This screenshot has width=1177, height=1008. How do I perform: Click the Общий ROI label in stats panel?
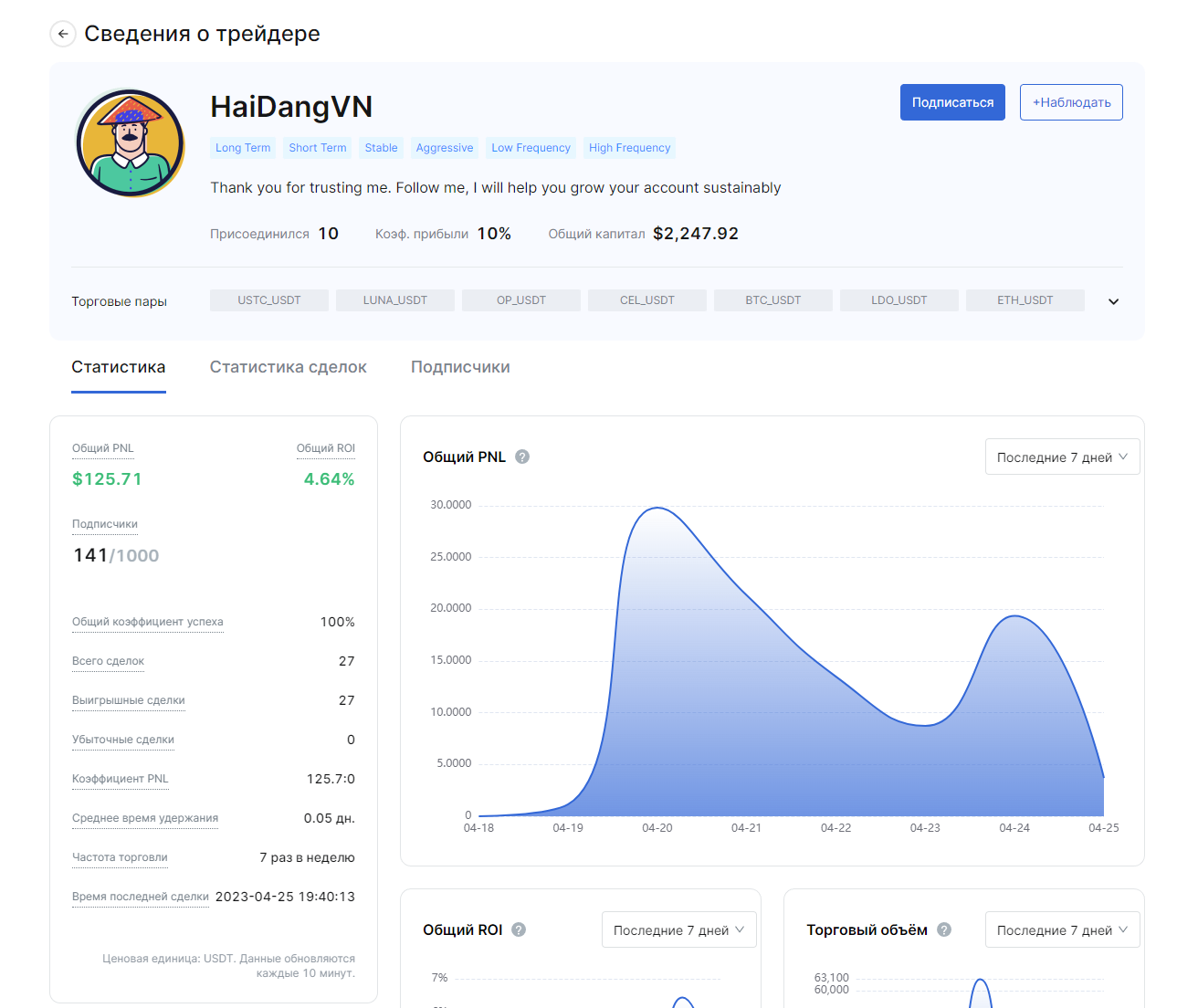coord(326,448)
